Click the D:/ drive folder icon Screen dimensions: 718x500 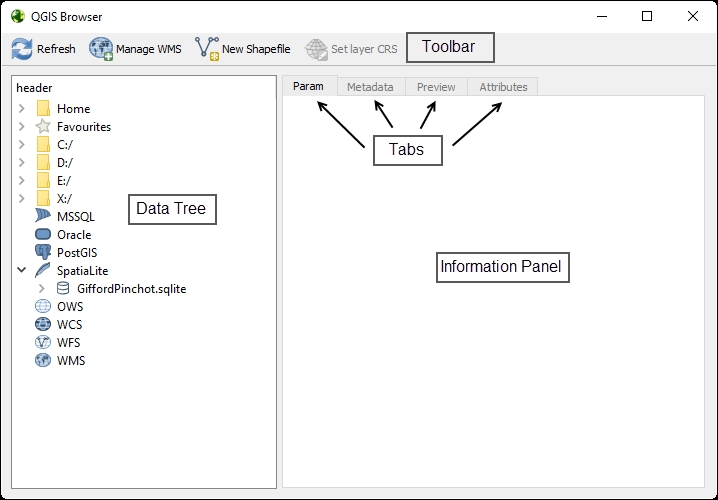(x=43, y=163)
